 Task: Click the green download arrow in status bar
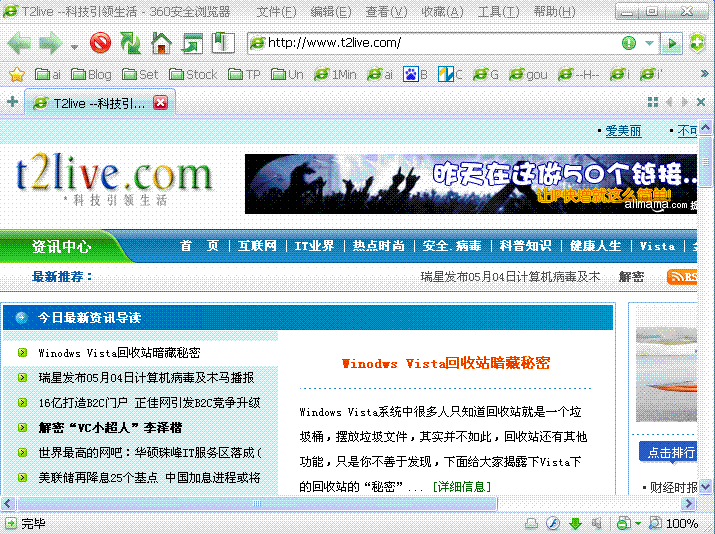click(575, 524)
